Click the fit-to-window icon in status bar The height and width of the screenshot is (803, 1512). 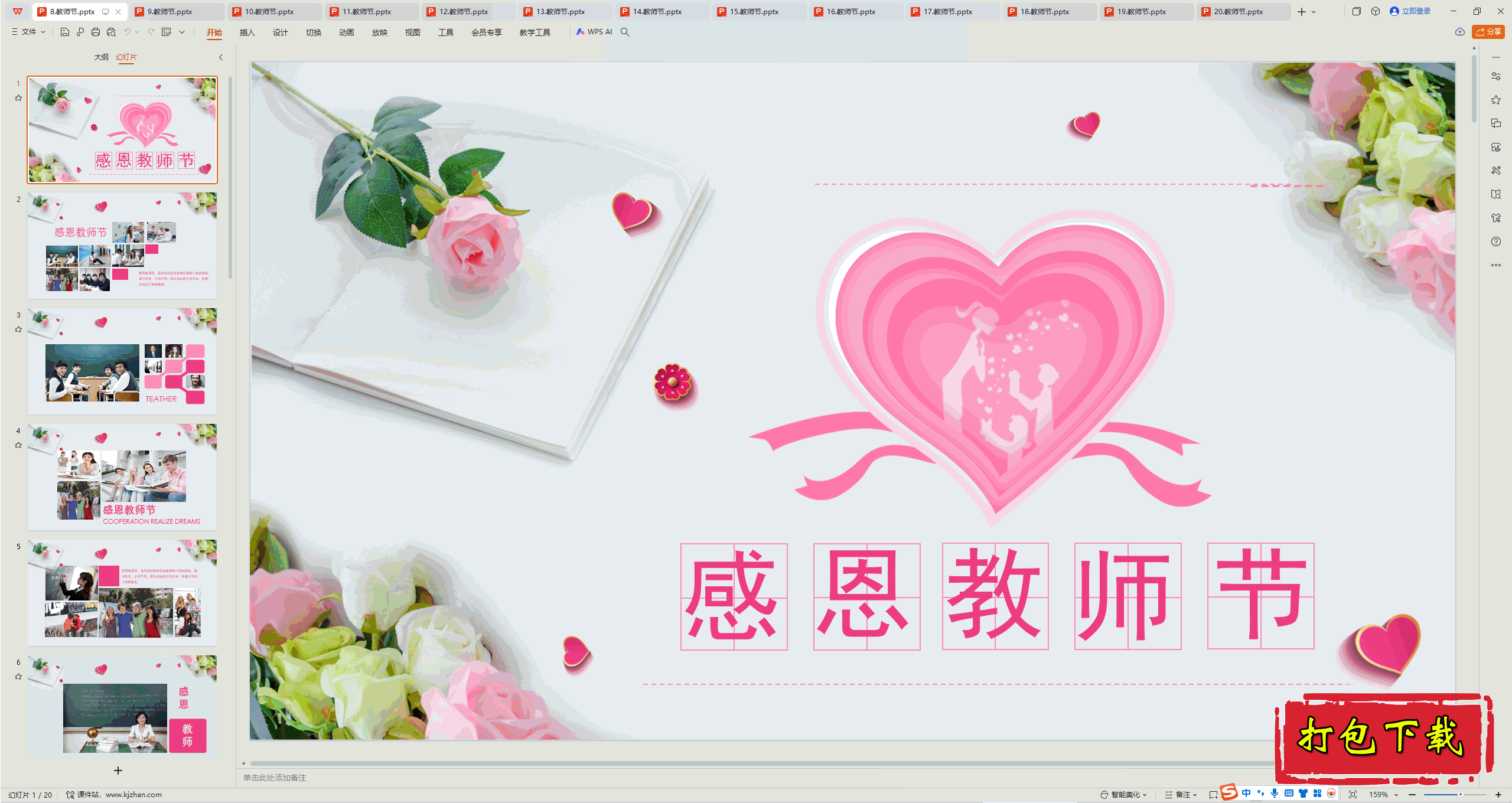pos(1353,794)
